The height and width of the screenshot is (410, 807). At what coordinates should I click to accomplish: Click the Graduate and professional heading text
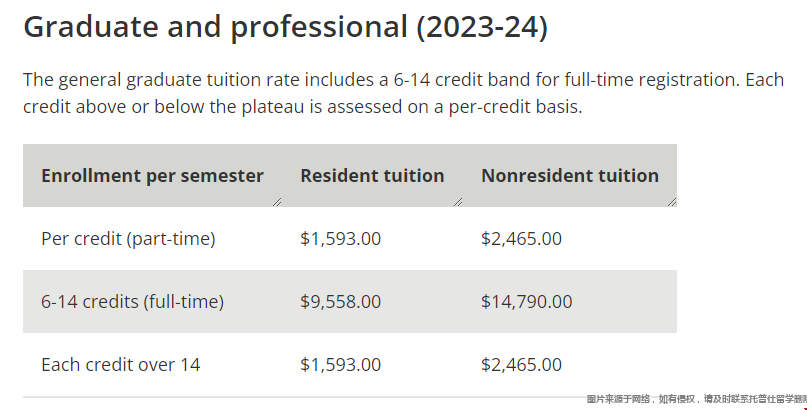[215, 27]
